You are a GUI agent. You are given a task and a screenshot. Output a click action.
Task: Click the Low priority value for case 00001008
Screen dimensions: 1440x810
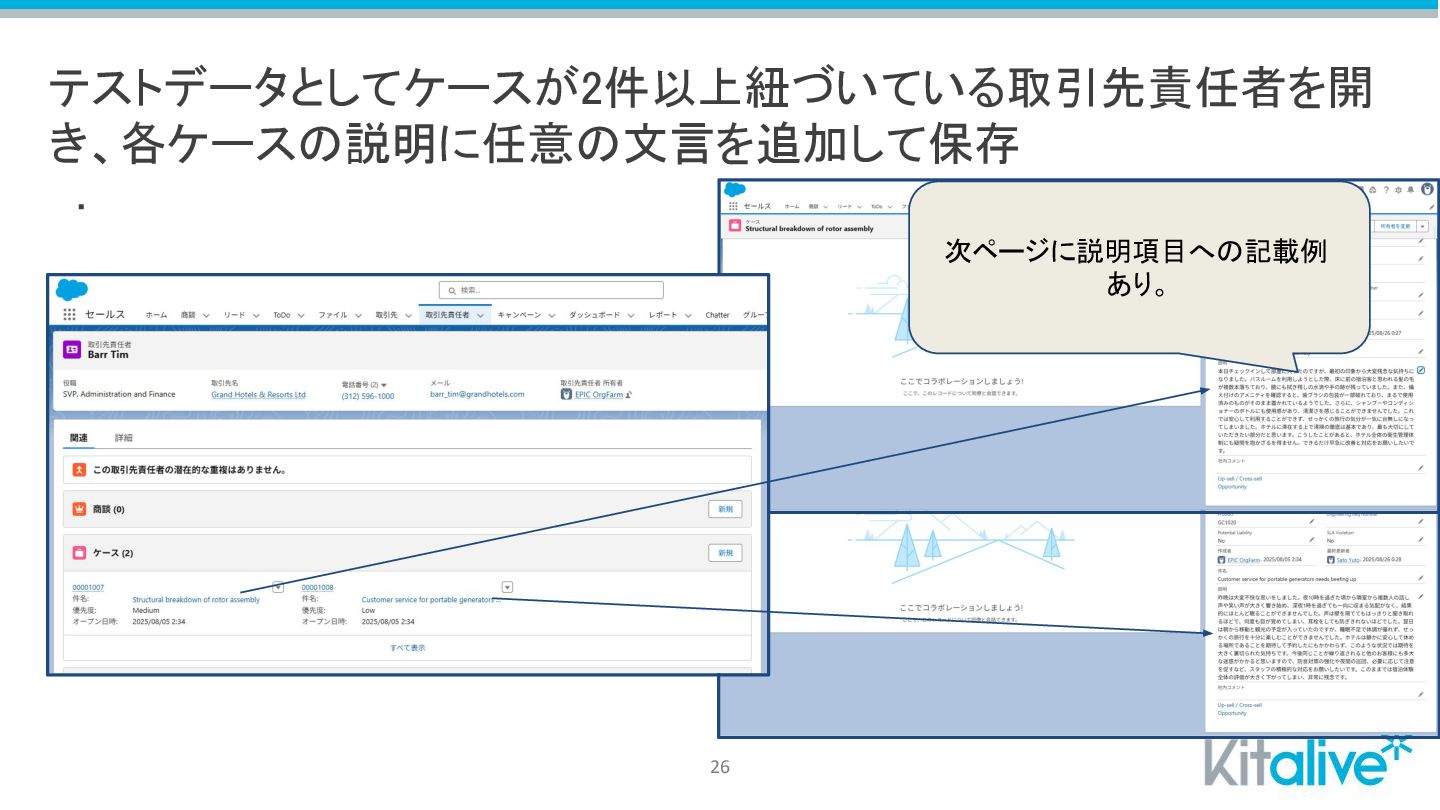tap(368, 610)
